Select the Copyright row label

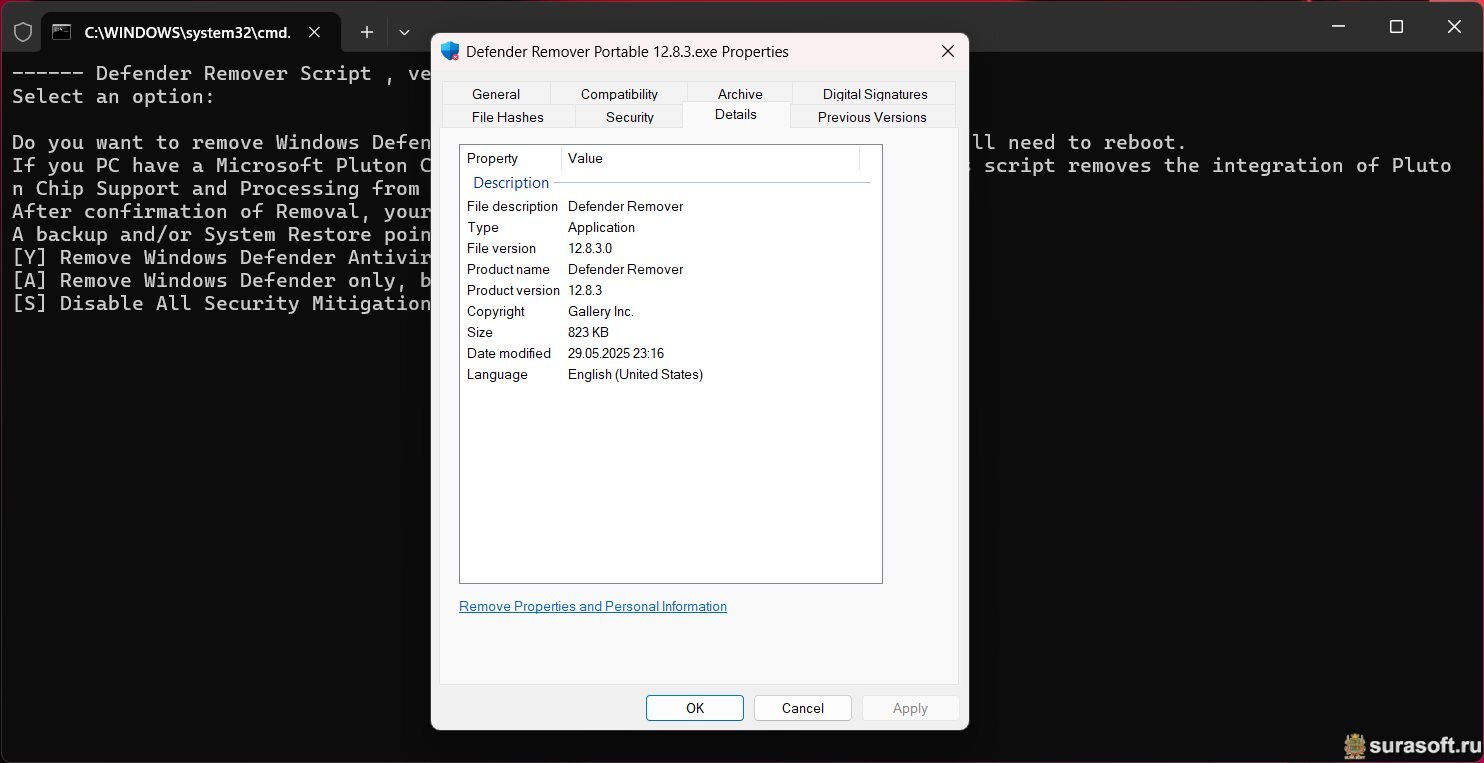tap(496, 311)
